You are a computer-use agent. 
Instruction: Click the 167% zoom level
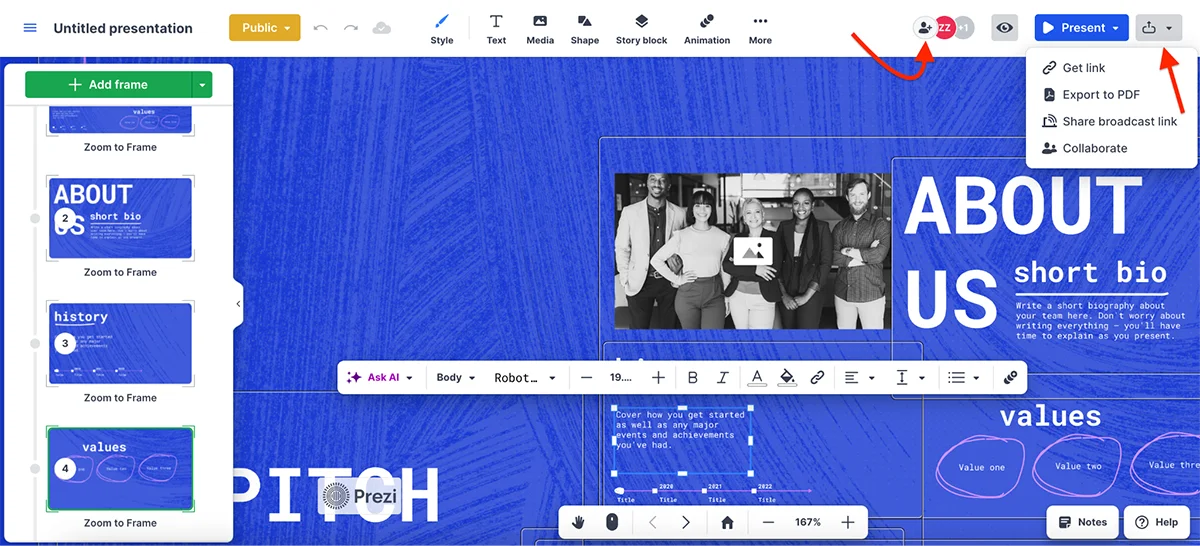808,522
